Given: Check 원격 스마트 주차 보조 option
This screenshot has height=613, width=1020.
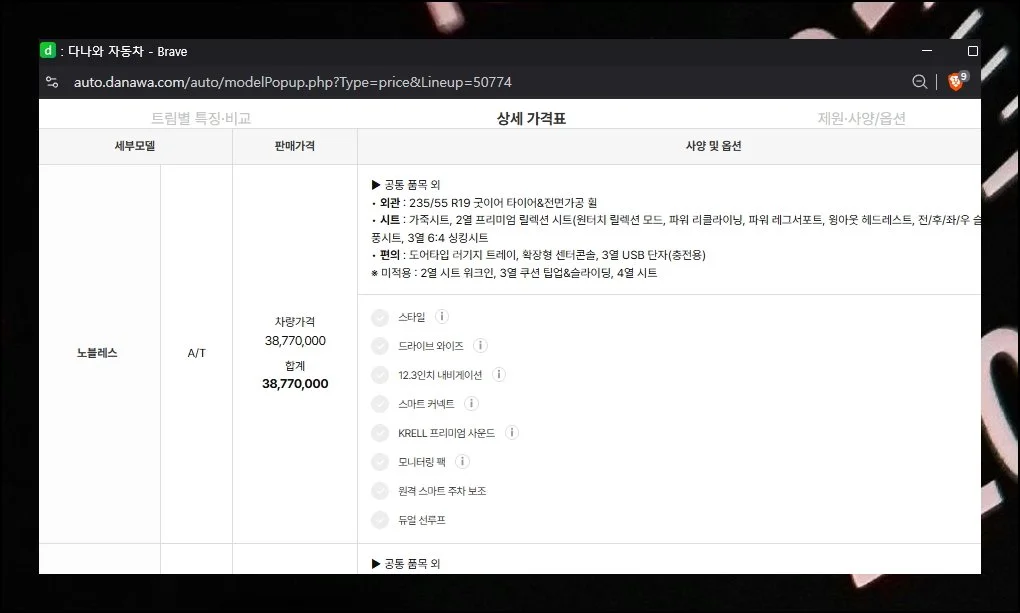Looking at the screenshot, I should pyautogui.click(x=380, y=491).
